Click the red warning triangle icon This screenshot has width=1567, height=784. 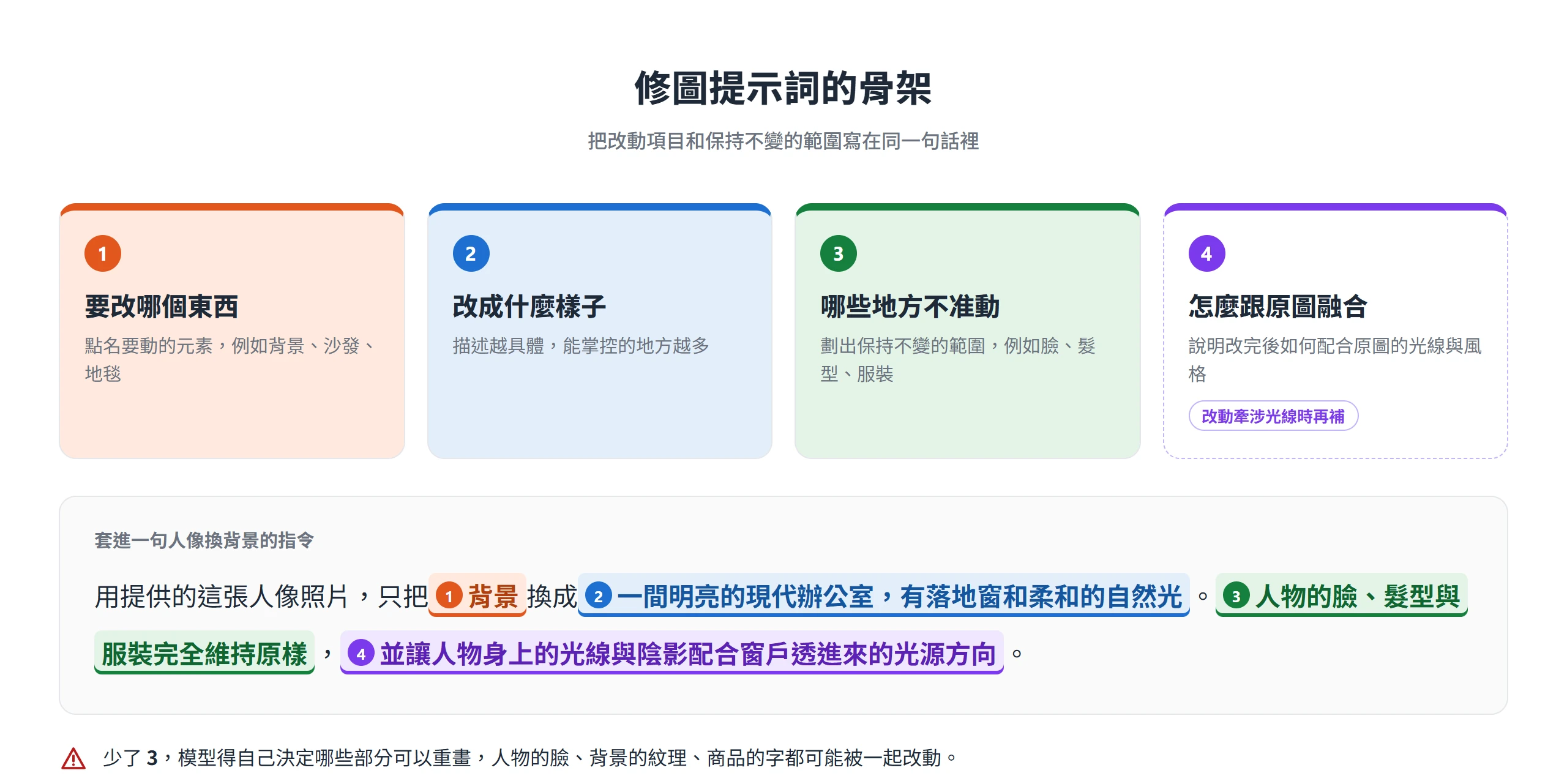click(73, 758)
